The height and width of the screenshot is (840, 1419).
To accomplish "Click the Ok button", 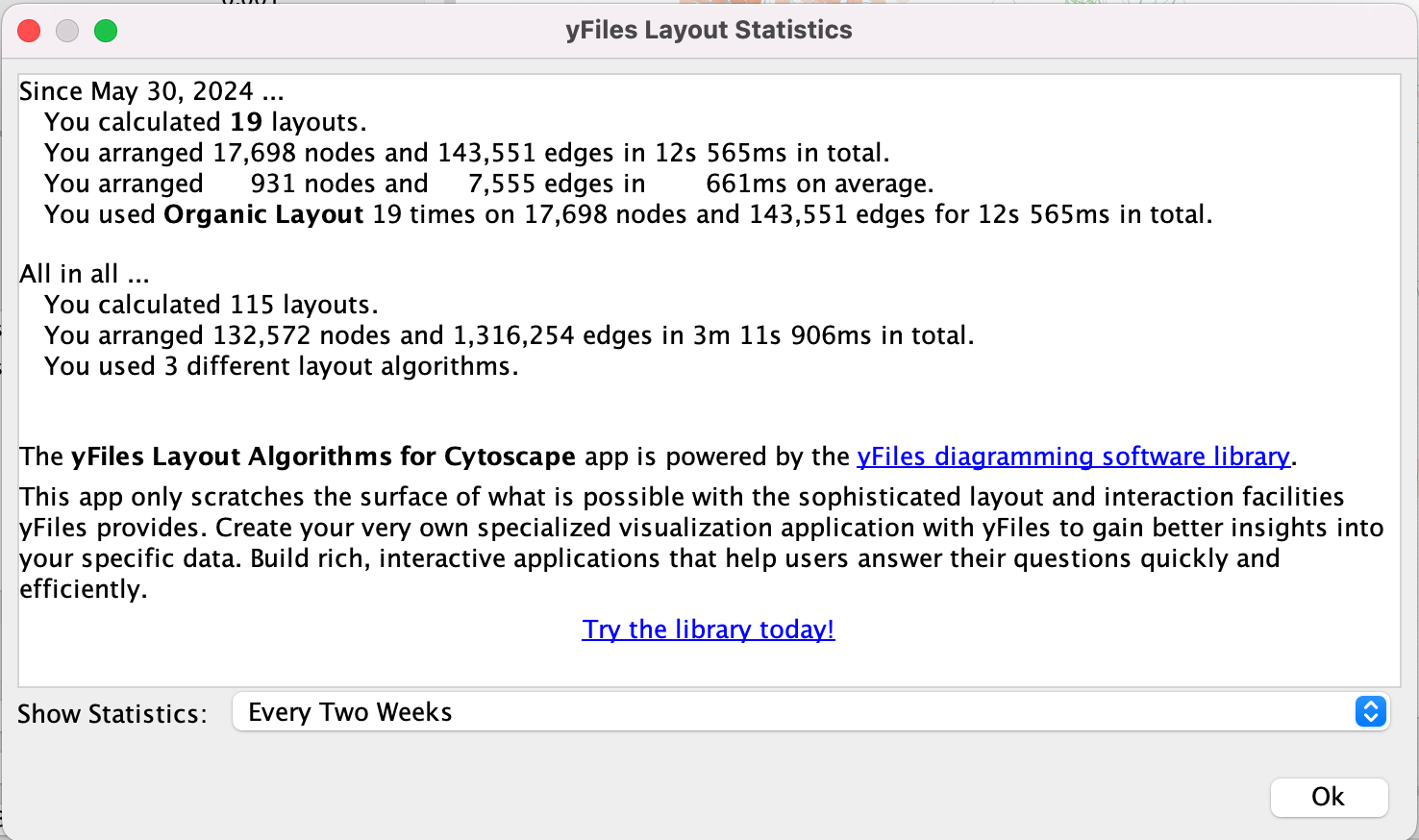I will click(1329, 797).
